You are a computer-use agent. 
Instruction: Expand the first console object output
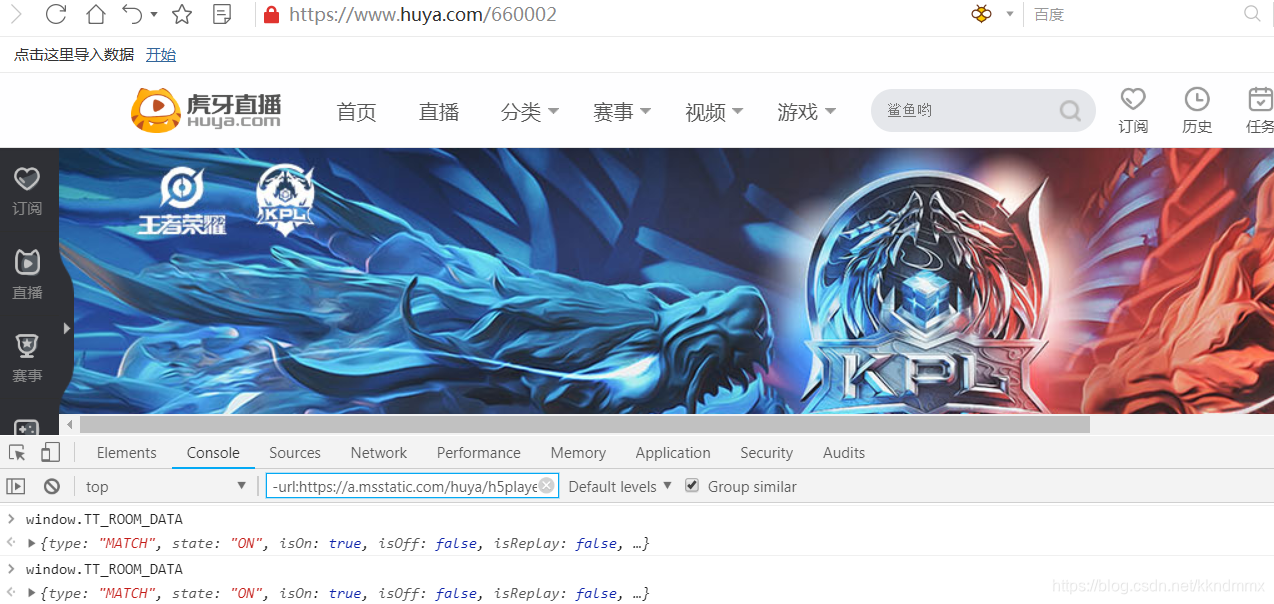pos(31,544)
